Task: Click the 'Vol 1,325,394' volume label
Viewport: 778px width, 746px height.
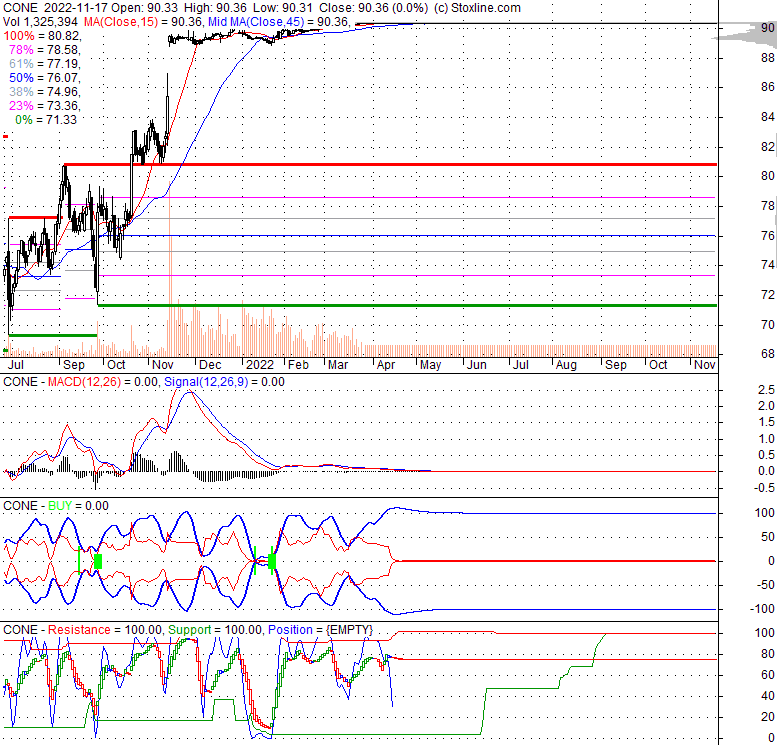Action: click(x=40, y=22)
